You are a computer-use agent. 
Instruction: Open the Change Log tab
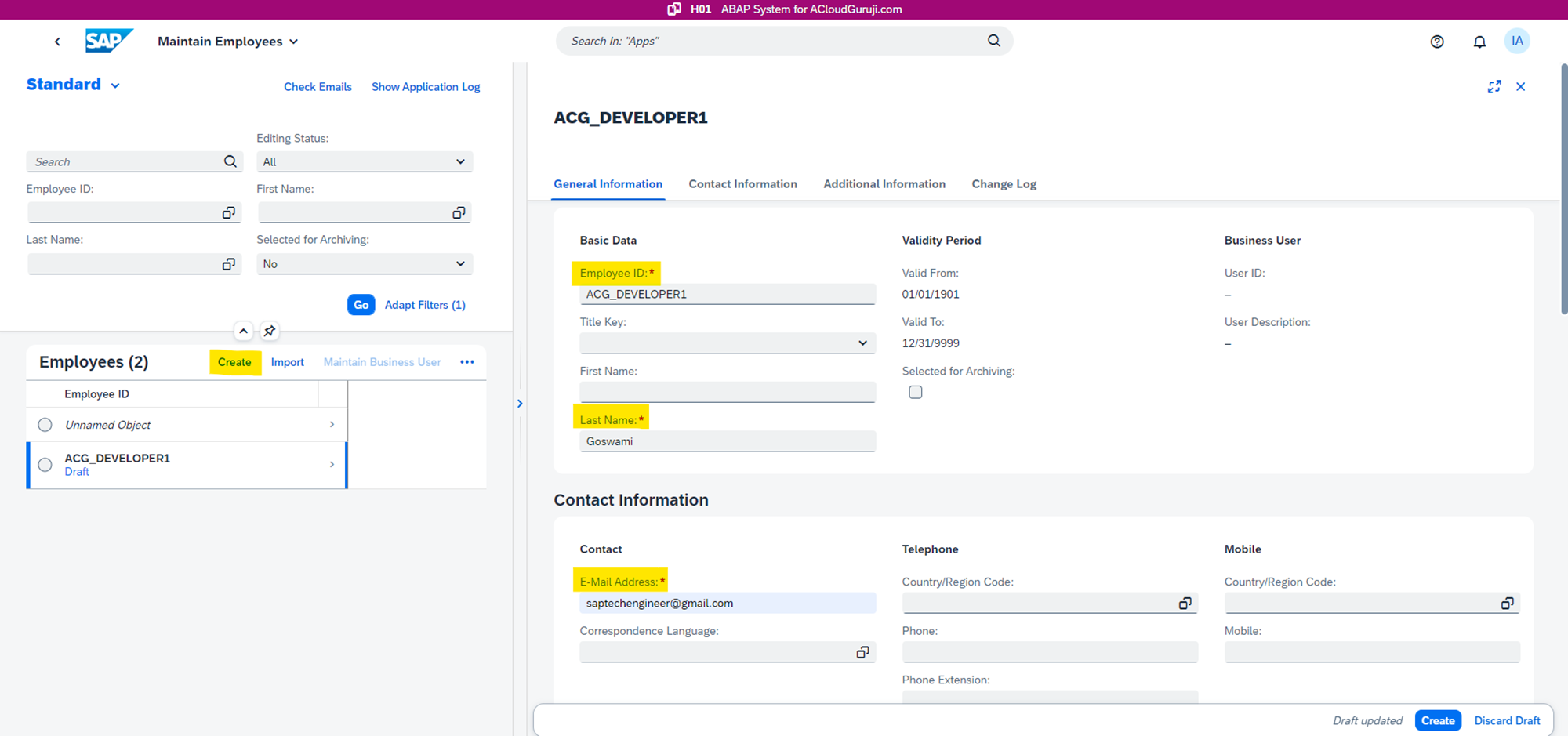point(1004,184)
